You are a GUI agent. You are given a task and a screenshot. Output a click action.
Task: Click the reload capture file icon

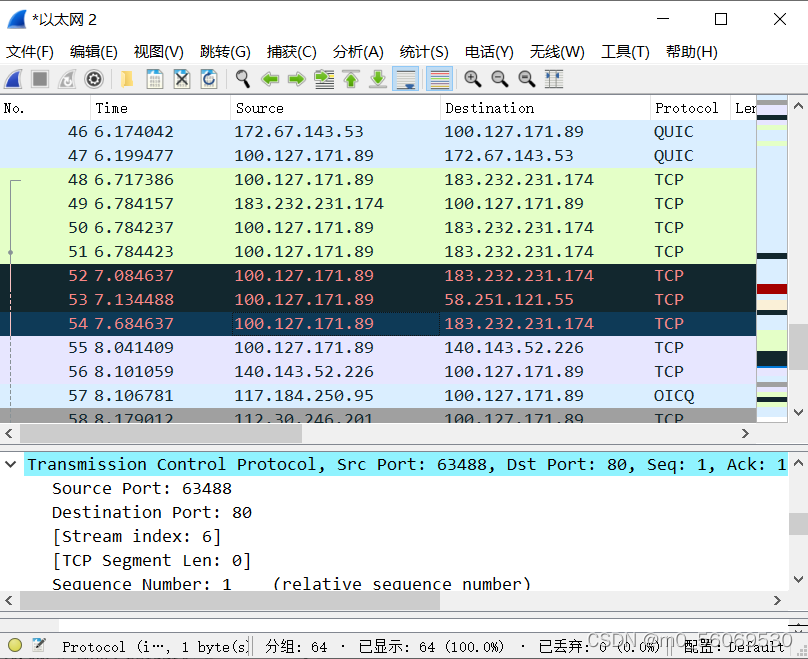tap(209, 79)
